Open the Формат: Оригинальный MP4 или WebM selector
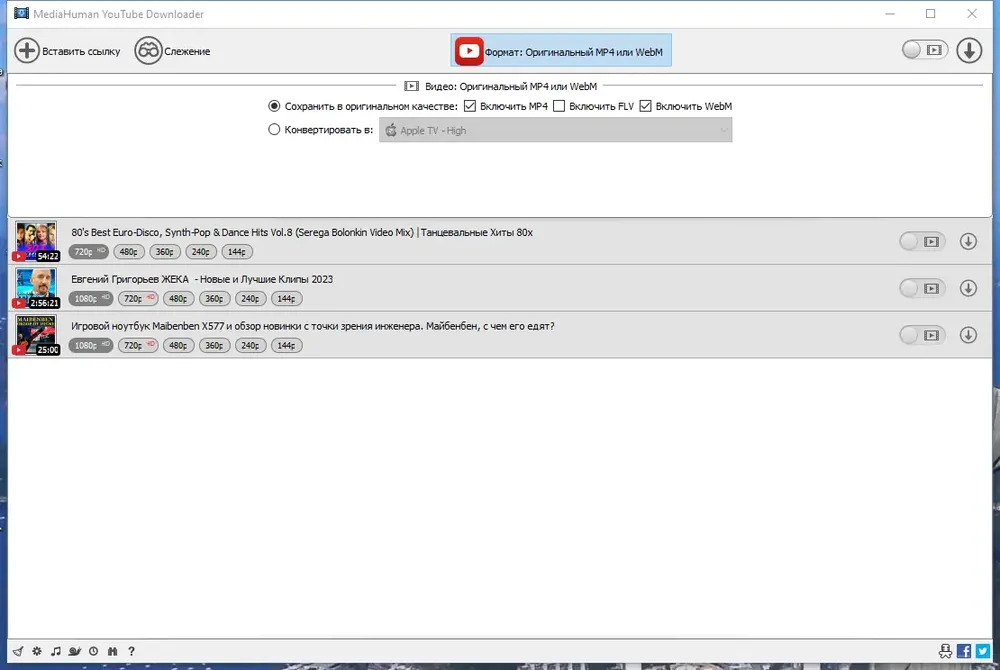Screen dimensions: 1000x670 click(x=561, y=51)
